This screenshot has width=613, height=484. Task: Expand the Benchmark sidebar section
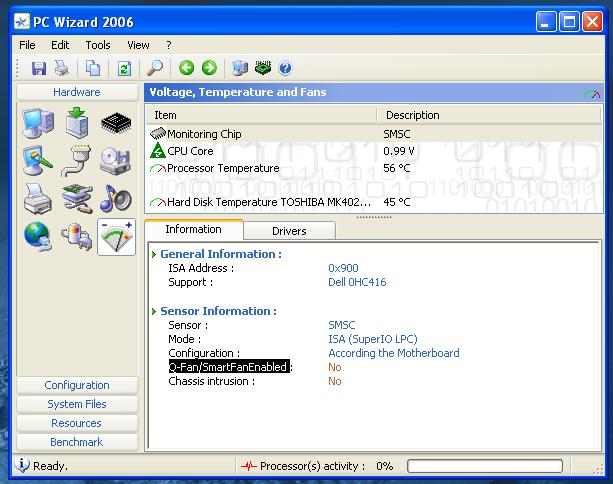(x=77, y=442)
